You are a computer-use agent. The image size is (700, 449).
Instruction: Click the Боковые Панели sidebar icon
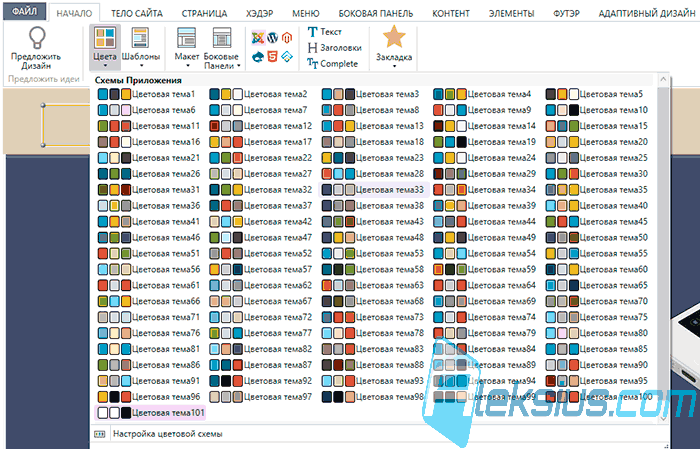click(222, 37)
